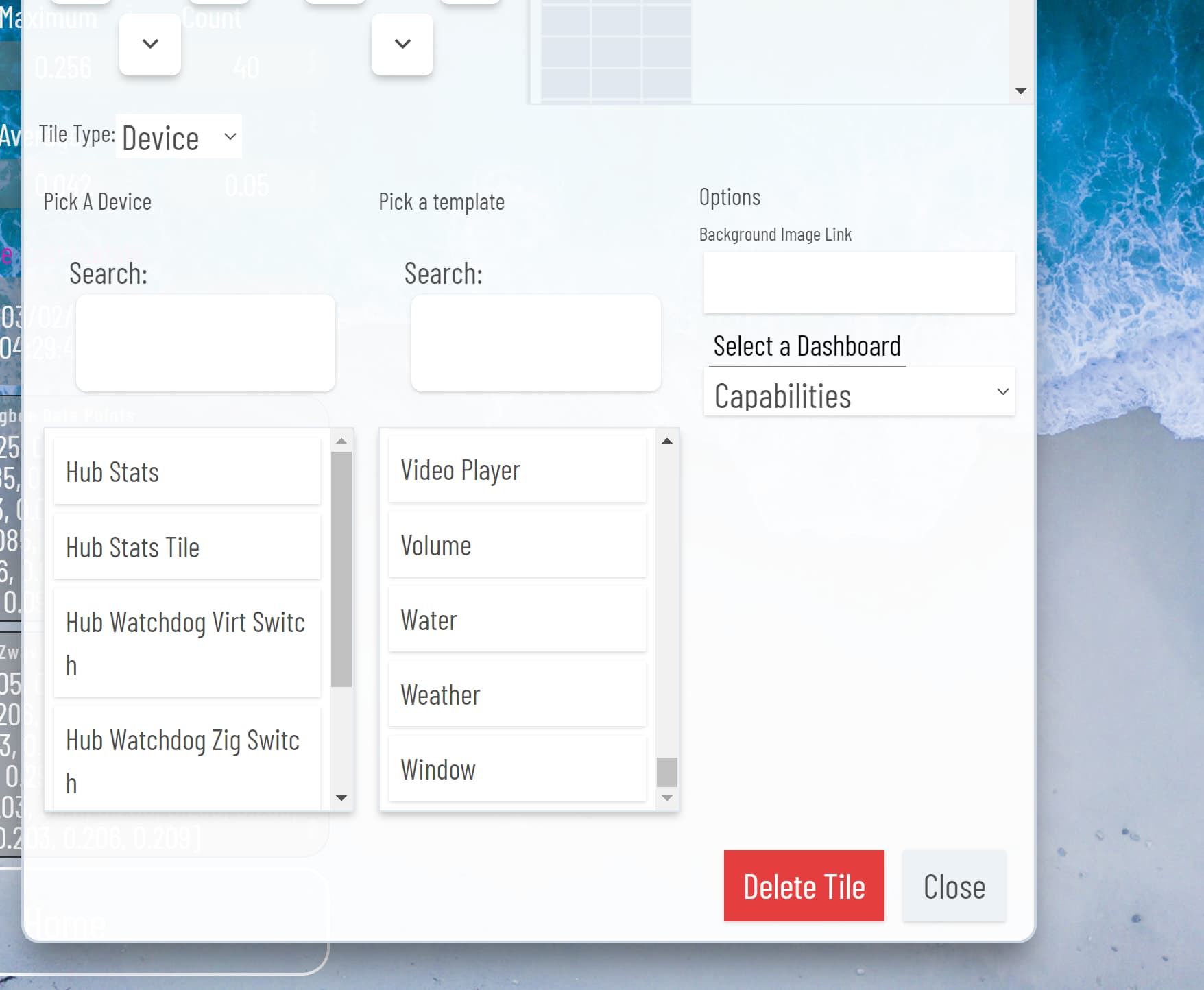Select the Hub Stats device

click(186, 471)
